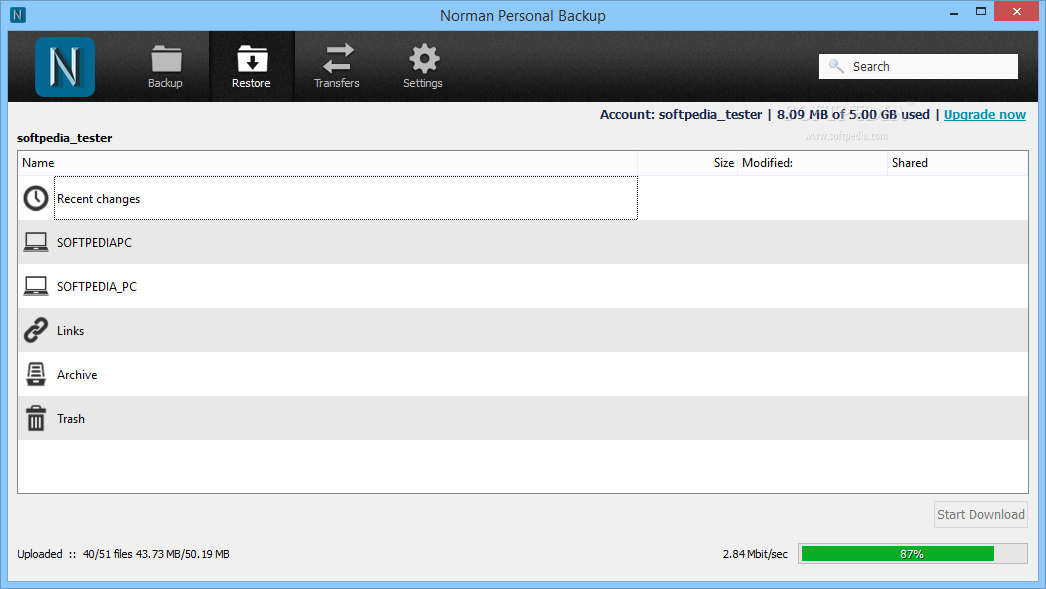1046x589 pixels.
Task: Sort by the Modified column header
Action: (x=812, y=163)
